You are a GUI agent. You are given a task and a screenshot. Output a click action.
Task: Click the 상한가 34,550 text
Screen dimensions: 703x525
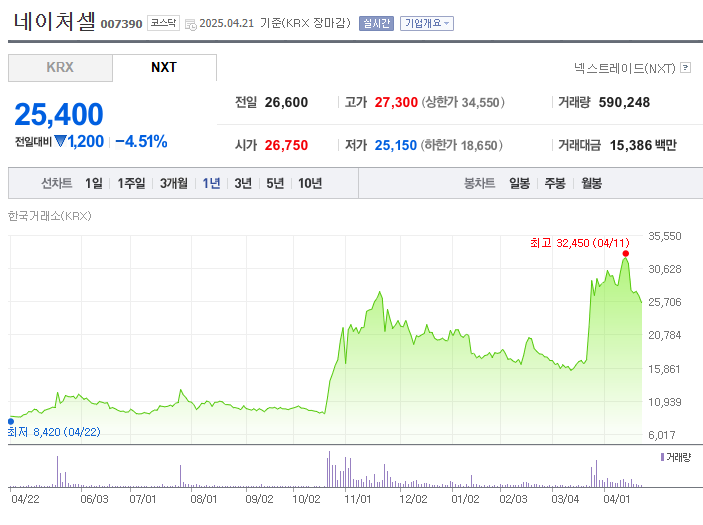[x=463, y=102]
